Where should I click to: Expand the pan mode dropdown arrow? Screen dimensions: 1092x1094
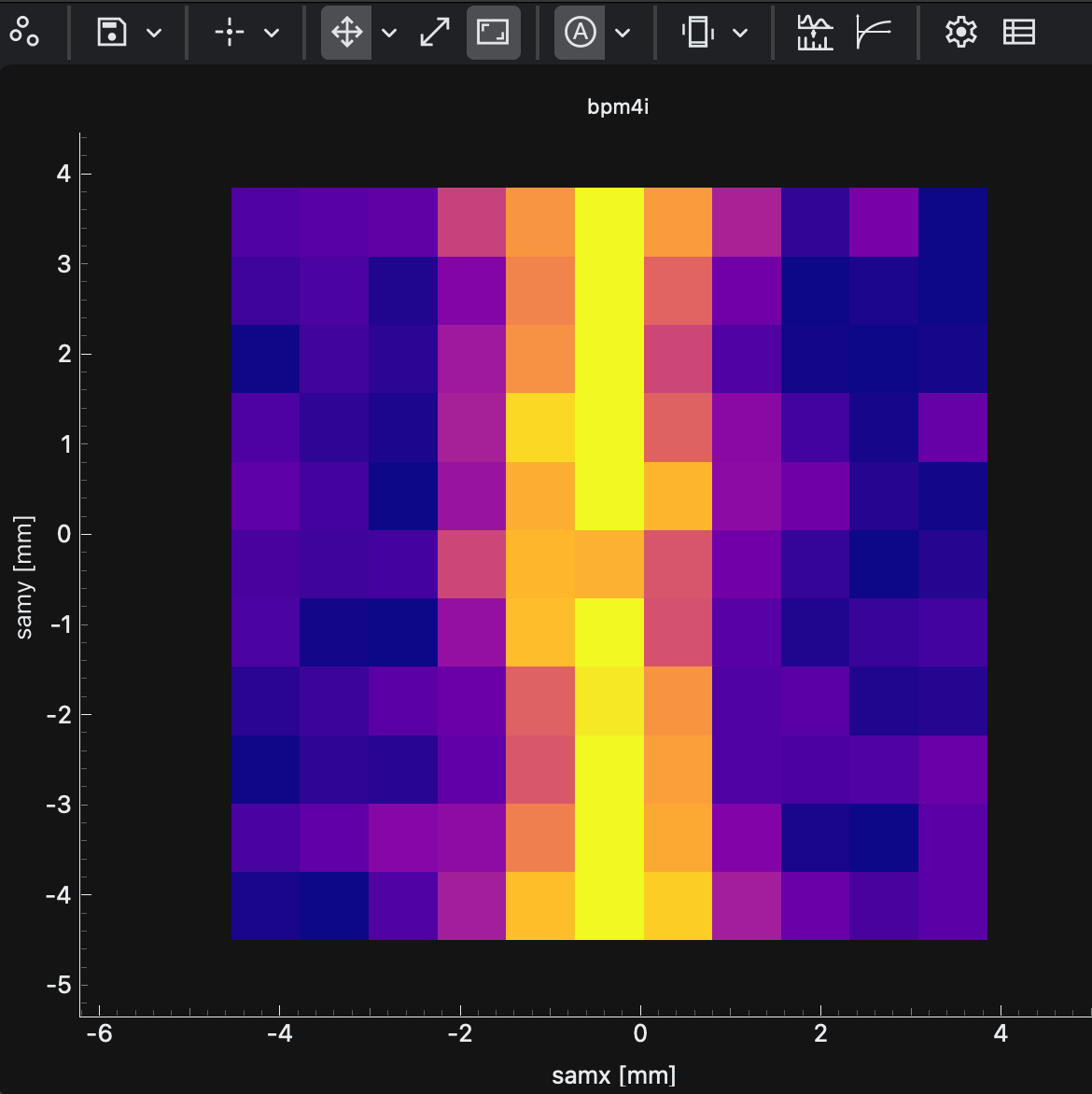click(389, 33)
